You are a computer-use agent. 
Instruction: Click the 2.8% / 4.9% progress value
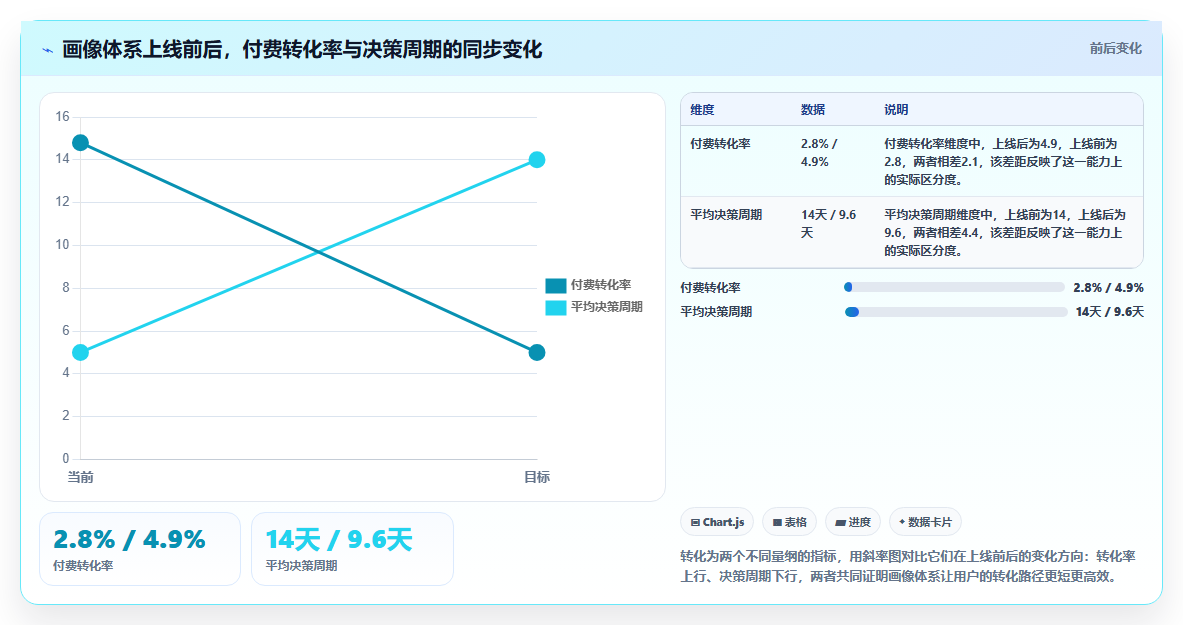(1108, 288)
